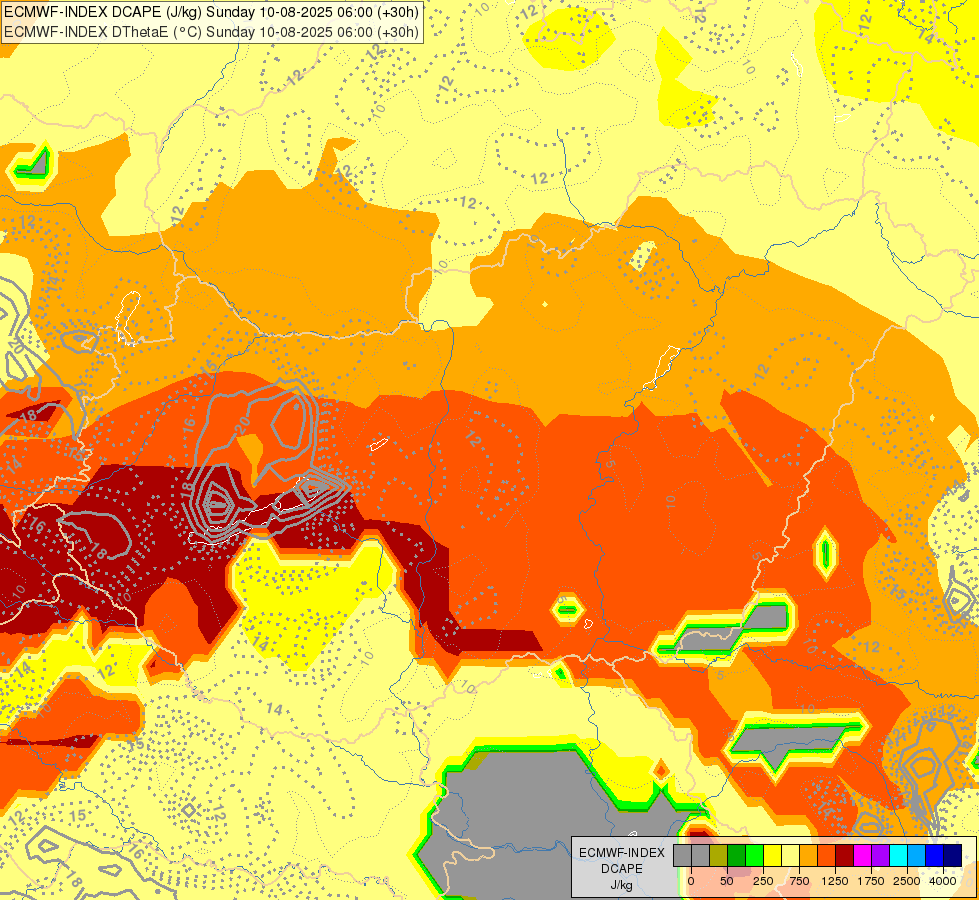Click the '250' legend scale value
Screen dimensions: 979x900
tap(763, 881)
